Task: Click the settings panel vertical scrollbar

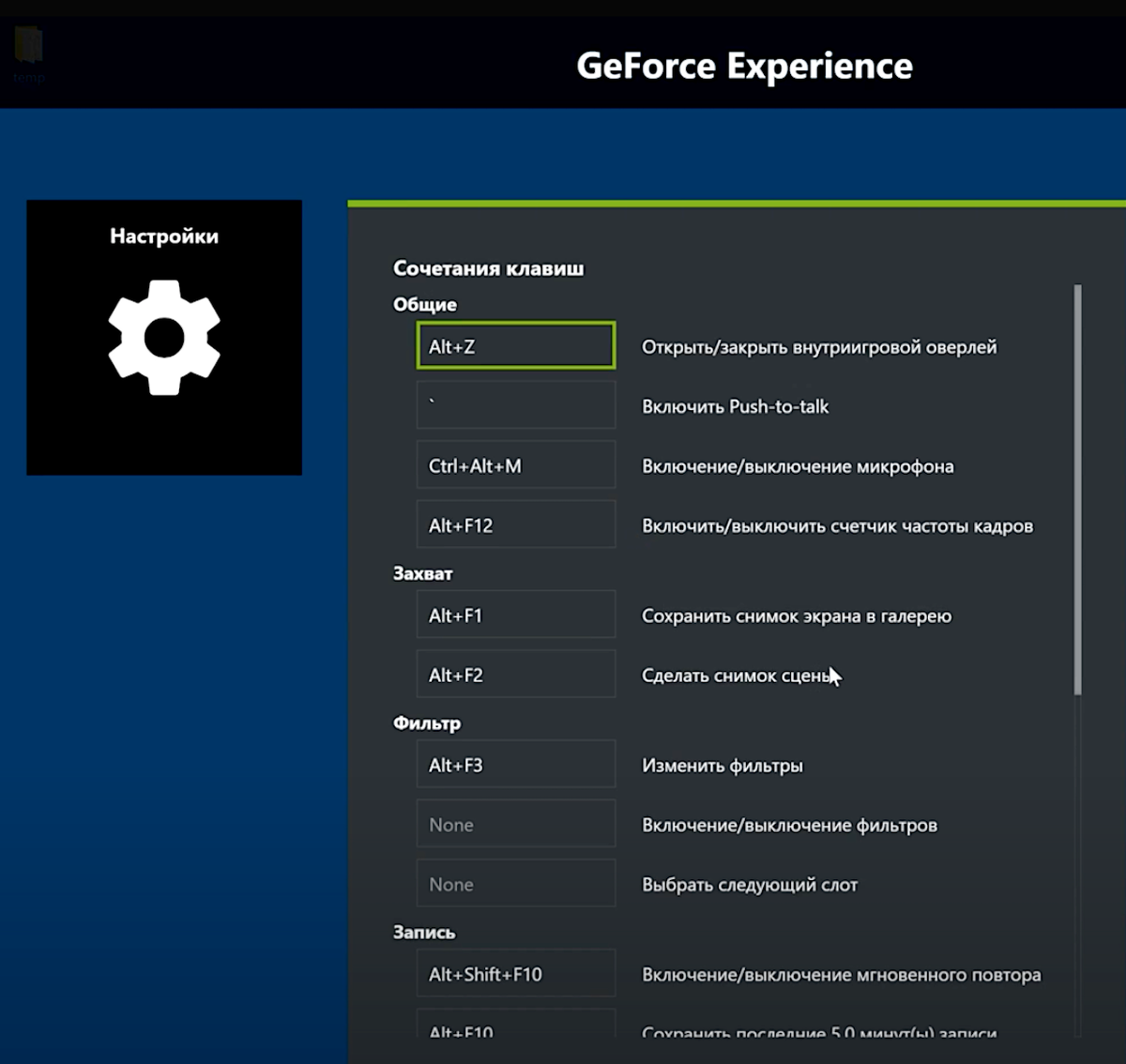Action: click(x=1077, y=490)
